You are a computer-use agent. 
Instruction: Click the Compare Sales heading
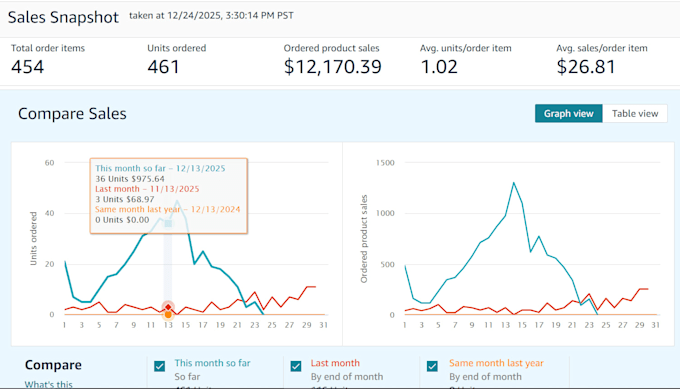coord(72,114)
